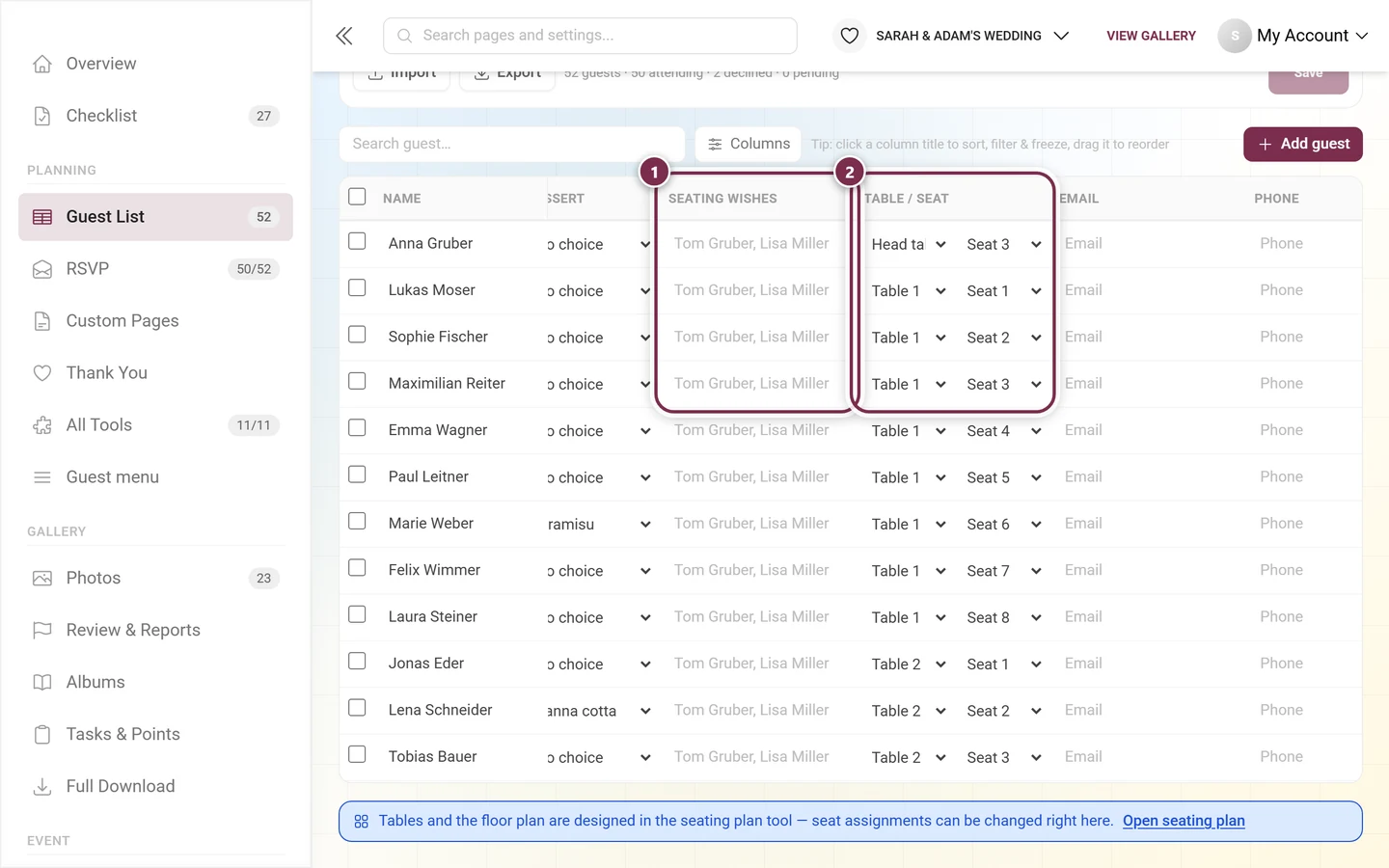This screenshot has height=868, width=1389.
Task: Open the wedding selector dropdown
Action: click(972, 36)
